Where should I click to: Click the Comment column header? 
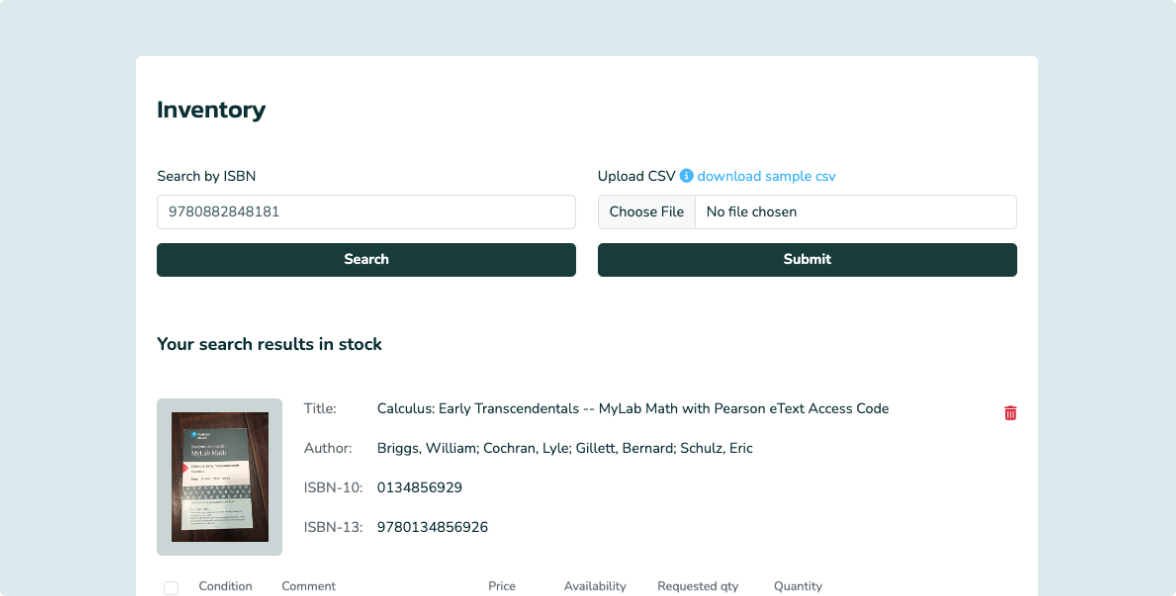[309, 586]
